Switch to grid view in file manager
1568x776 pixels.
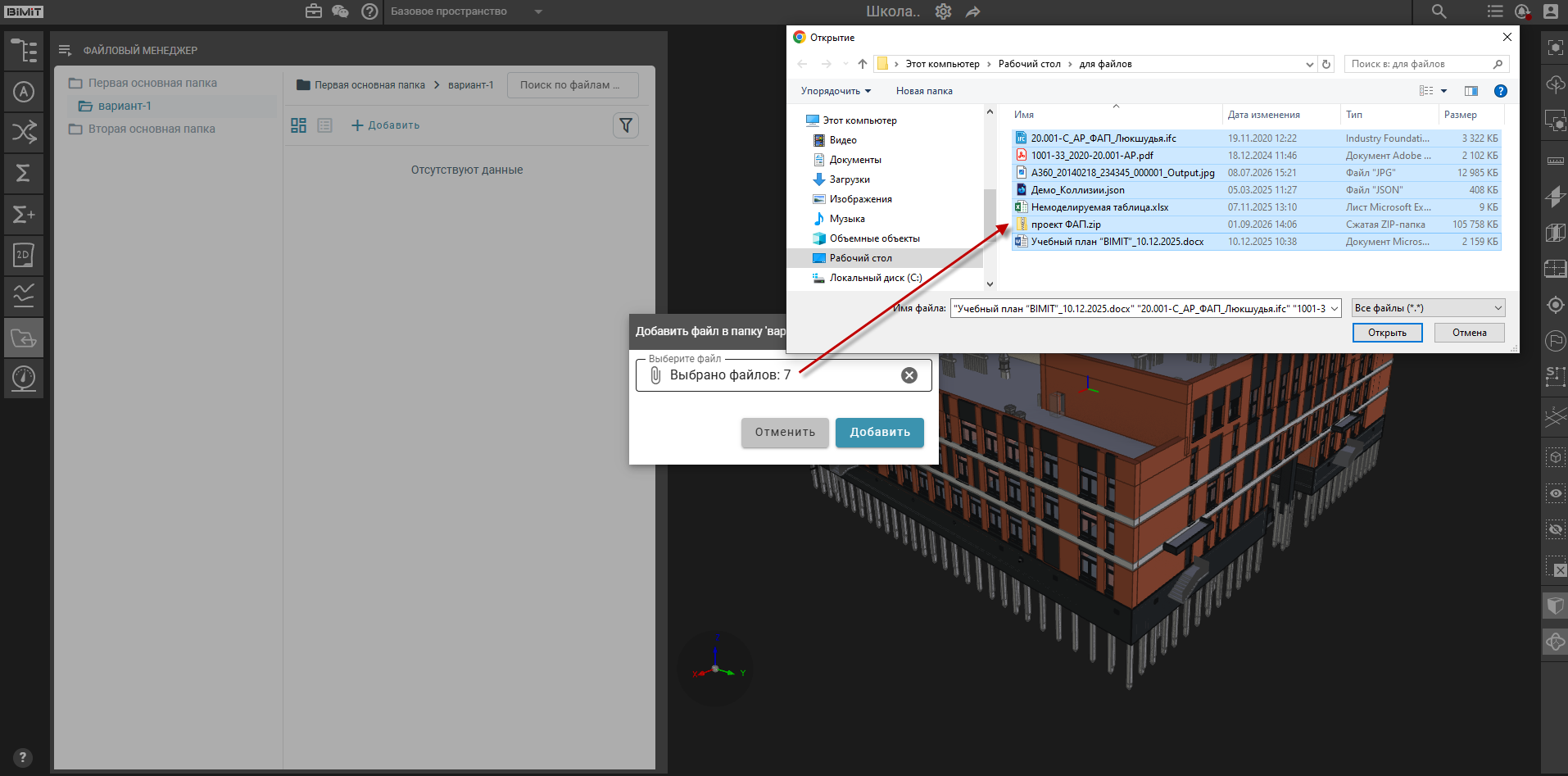(298, 125)
